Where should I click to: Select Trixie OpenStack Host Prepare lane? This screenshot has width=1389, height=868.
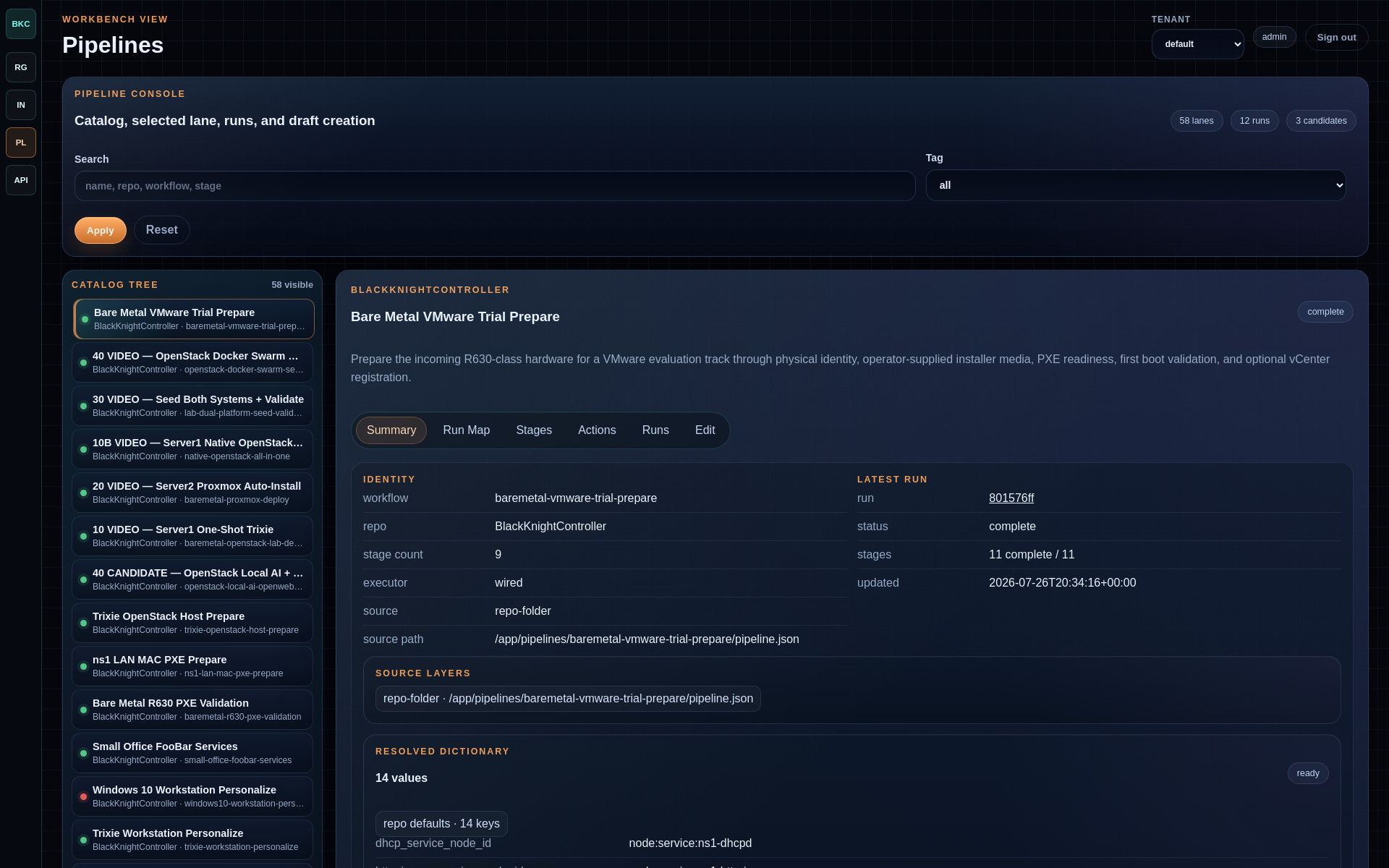192,623
